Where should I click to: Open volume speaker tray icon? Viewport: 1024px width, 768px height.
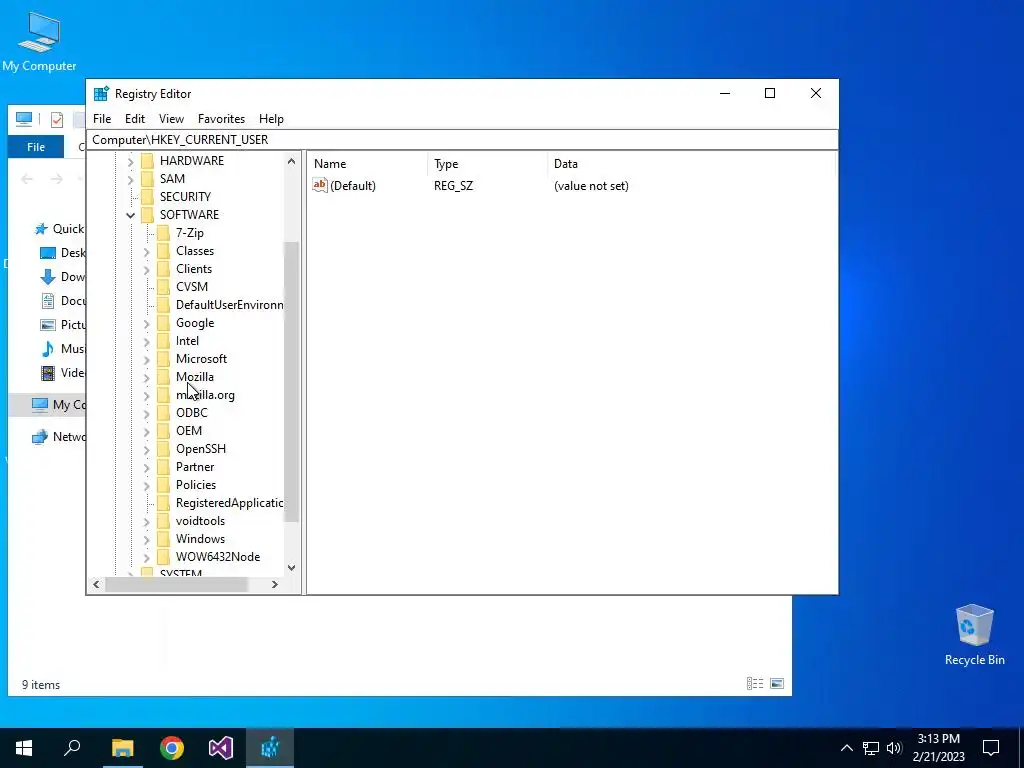[894, 748]
